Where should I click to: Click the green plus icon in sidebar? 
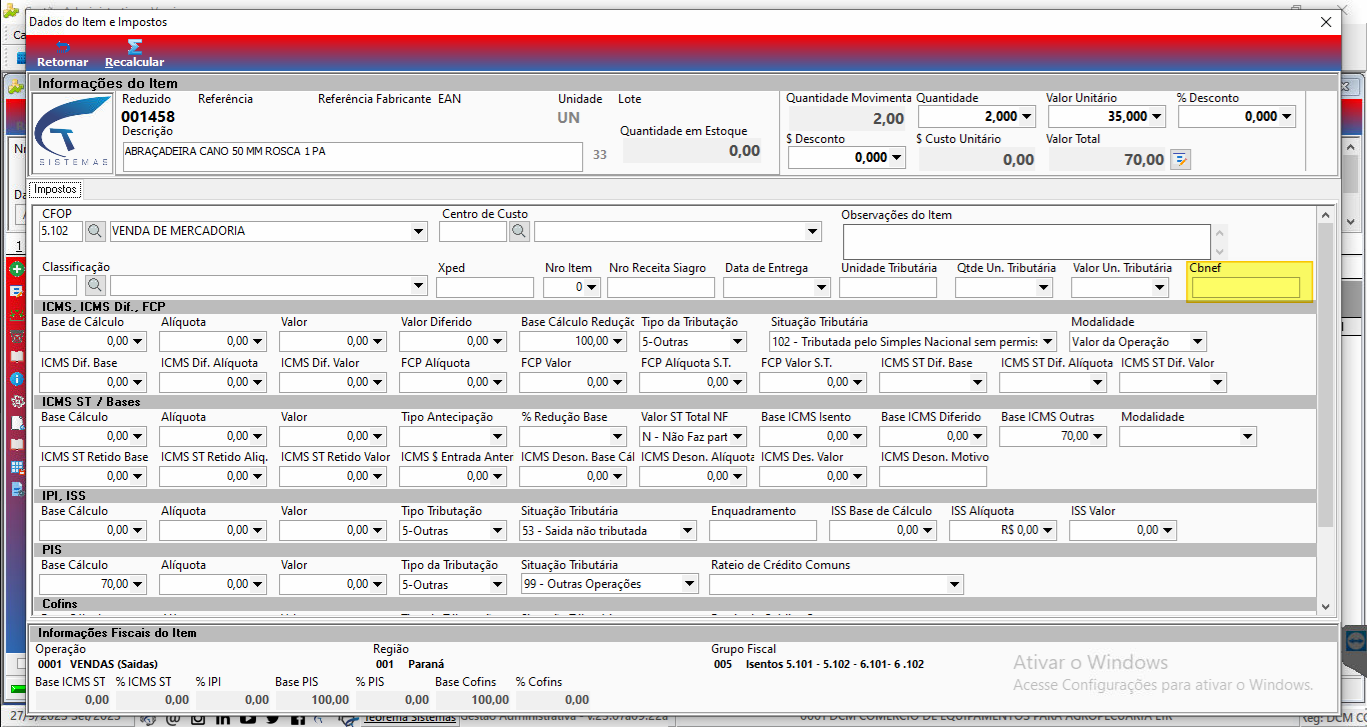pyautogui.click(x=16, y=270)
